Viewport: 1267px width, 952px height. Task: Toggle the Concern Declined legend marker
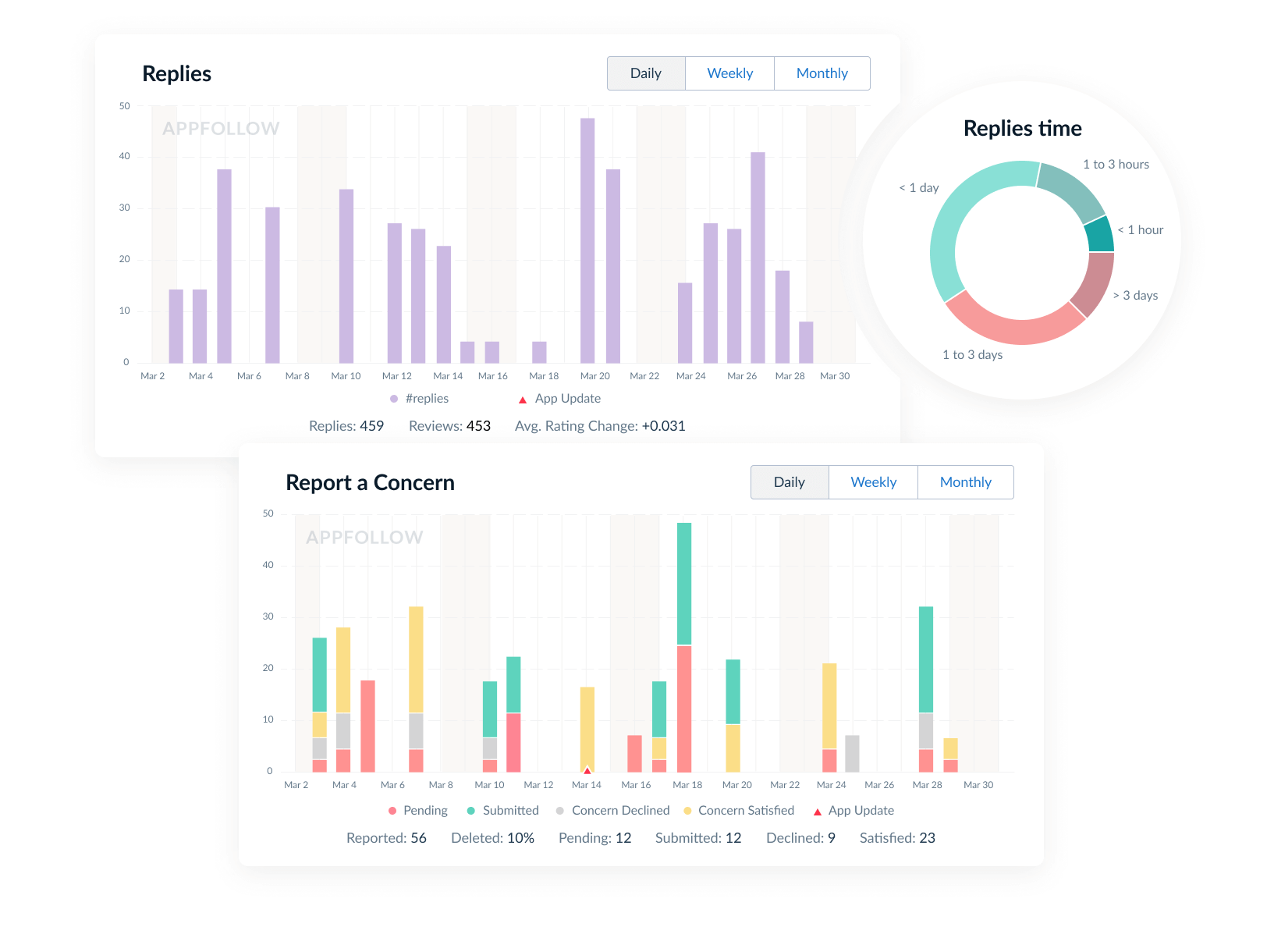tap(560, 811)
